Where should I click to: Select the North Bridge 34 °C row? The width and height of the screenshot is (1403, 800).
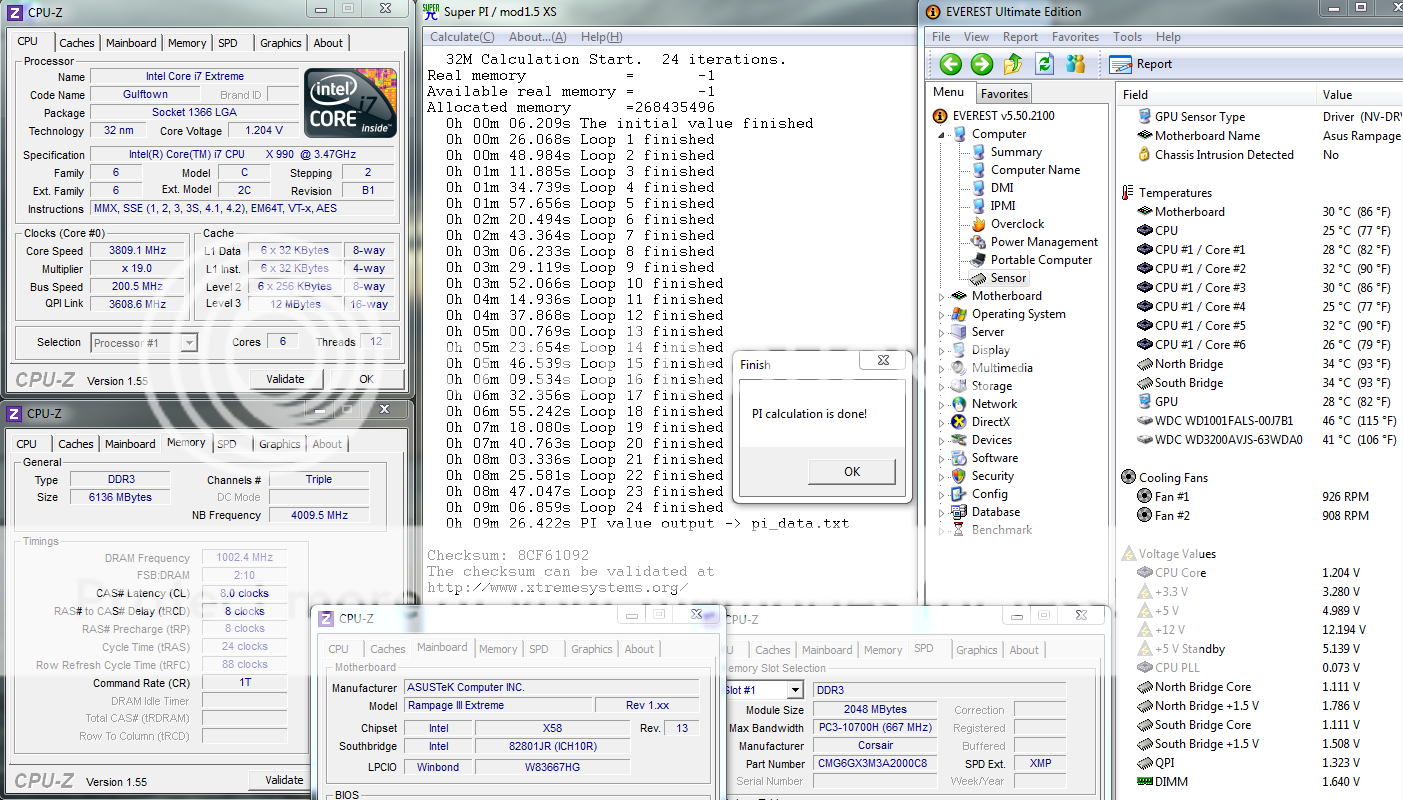click(1262, 364)
